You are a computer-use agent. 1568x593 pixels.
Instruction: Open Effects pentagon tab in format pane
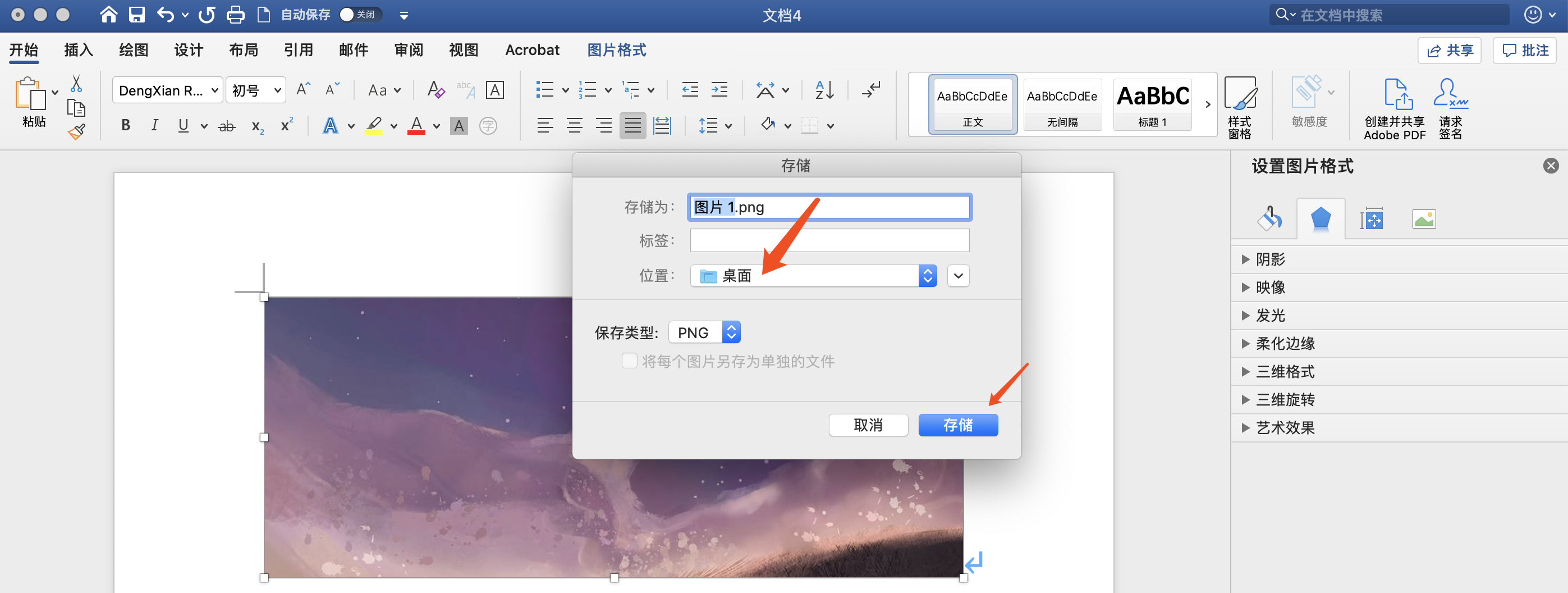(x=1321, y=218)
